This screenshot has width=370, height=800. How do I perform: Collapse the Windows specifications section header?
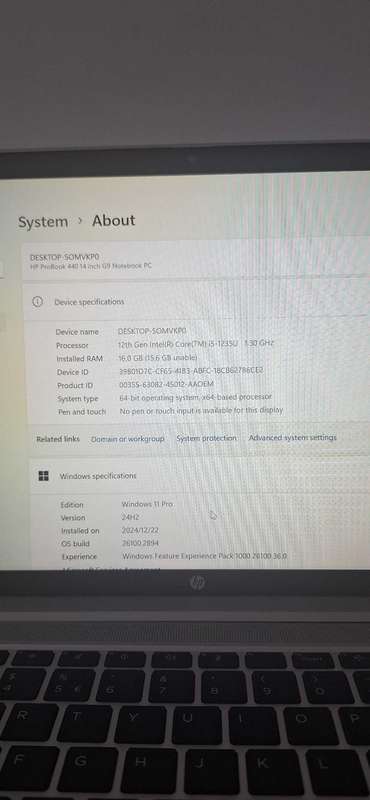coord(199,476)
